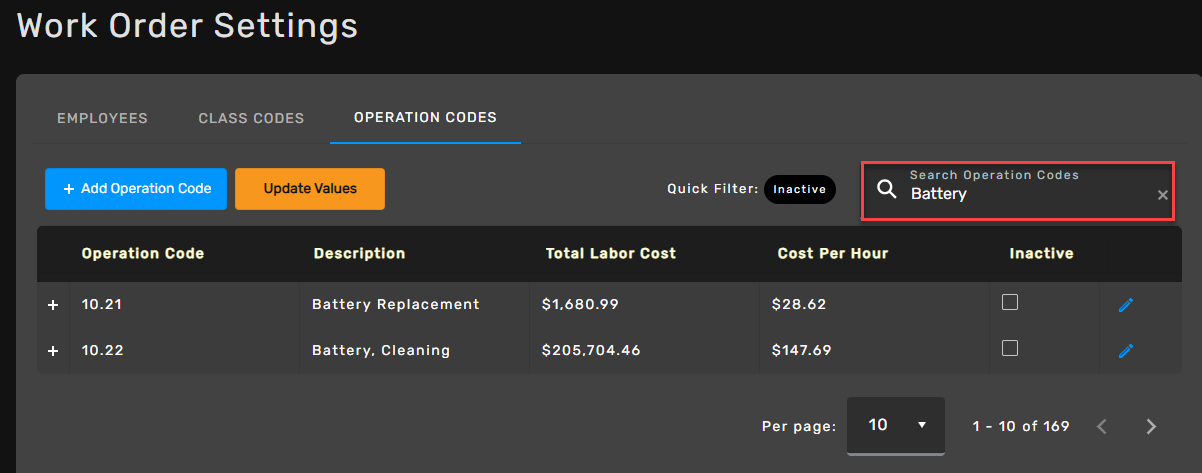
Task: Select the Operation Codes tab
Action: 425,117
